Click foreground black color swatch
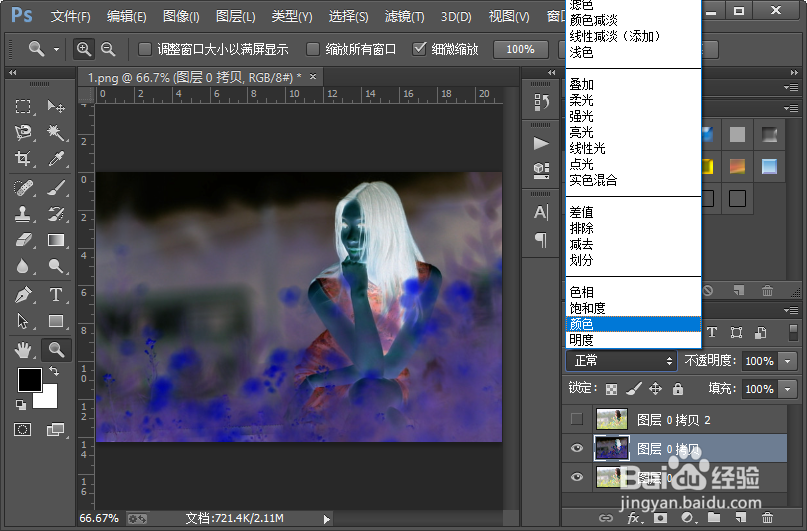807x531 pixels. click(x=29, y=379)
